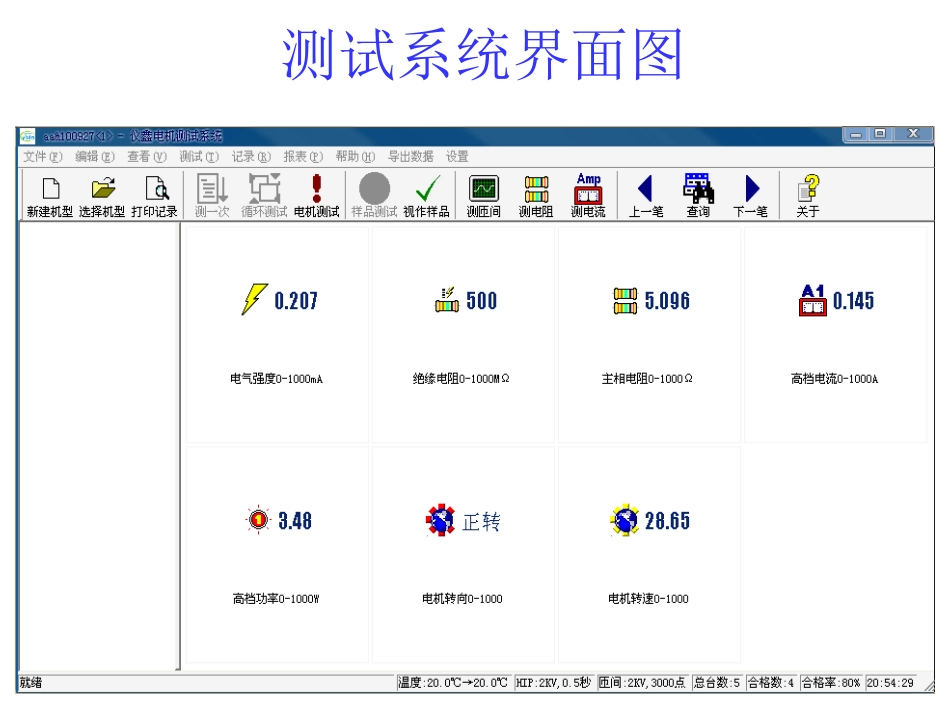The width and height of the screenshot is (950, 713).
Task: Click the application icon in title bar
Action: coord(27,136)
